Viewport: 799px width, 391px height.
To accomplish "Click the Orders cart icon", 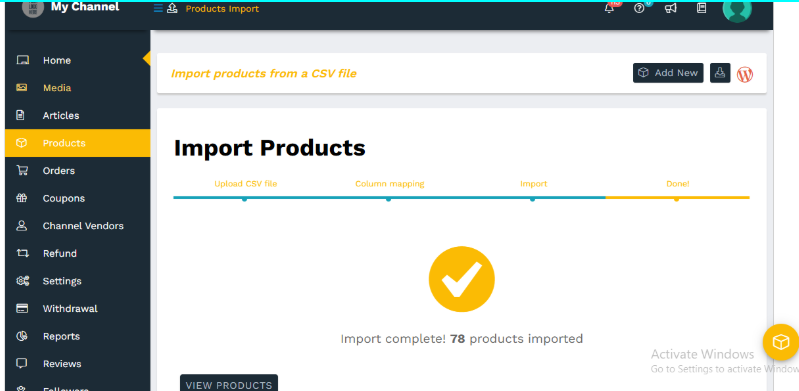I will coord(22,170).
